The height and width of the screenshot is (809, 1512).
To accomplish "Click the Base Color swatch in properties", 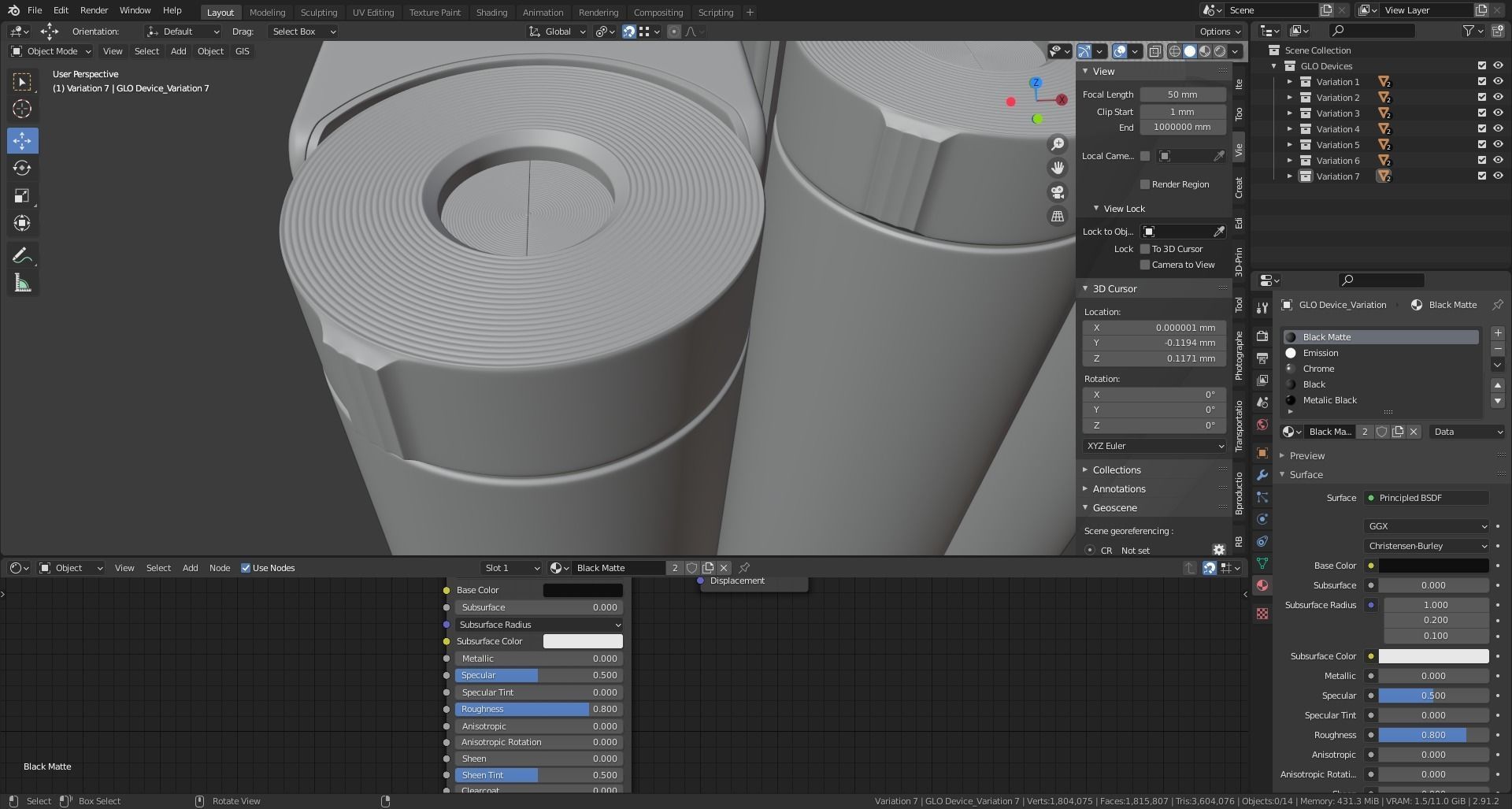I will 1433,566.
